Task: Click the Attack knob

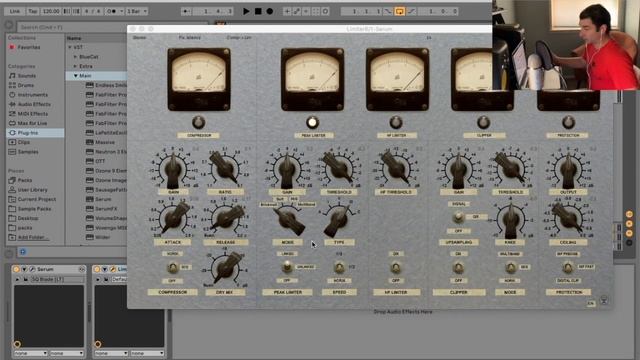Action: [x=174, y=218]
